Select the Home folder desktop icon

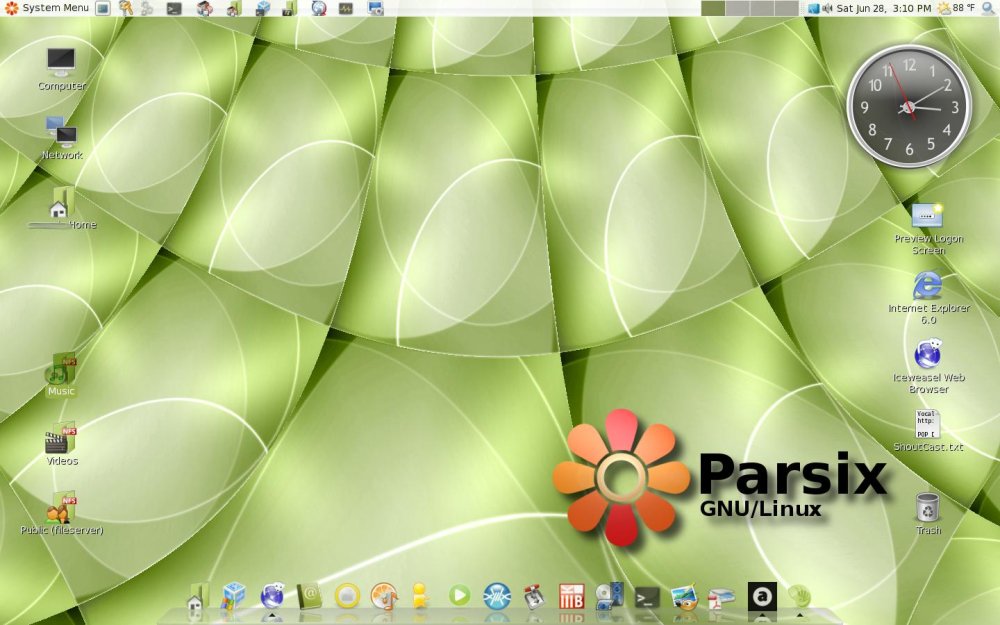62,208
